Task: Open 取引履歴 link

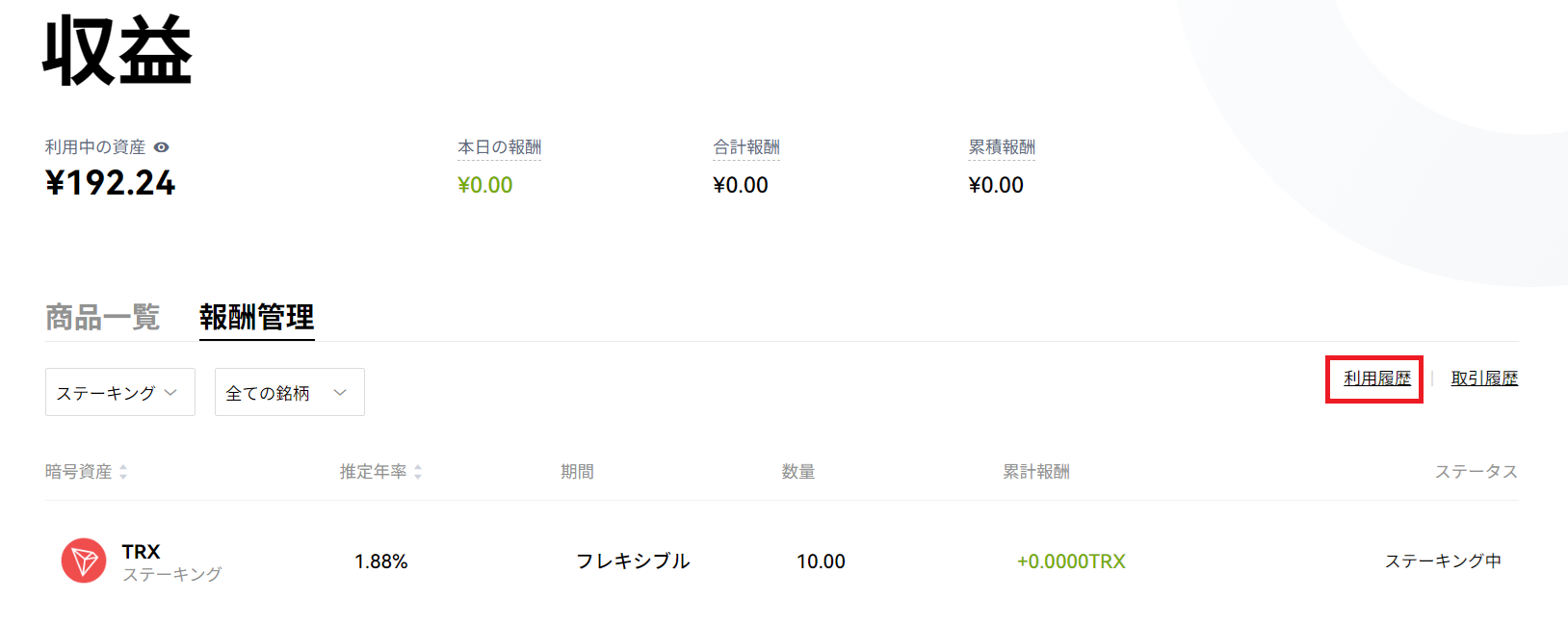Action: [x=1484, y=378]
